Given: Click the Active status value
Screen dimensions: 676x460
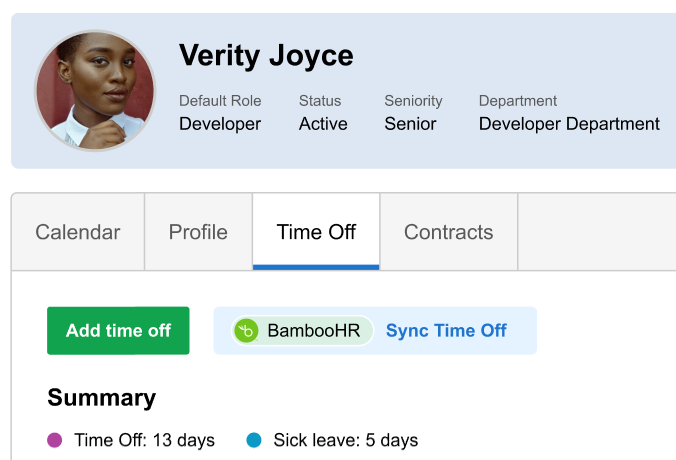Looking at the screenshot, I should 323,124.
